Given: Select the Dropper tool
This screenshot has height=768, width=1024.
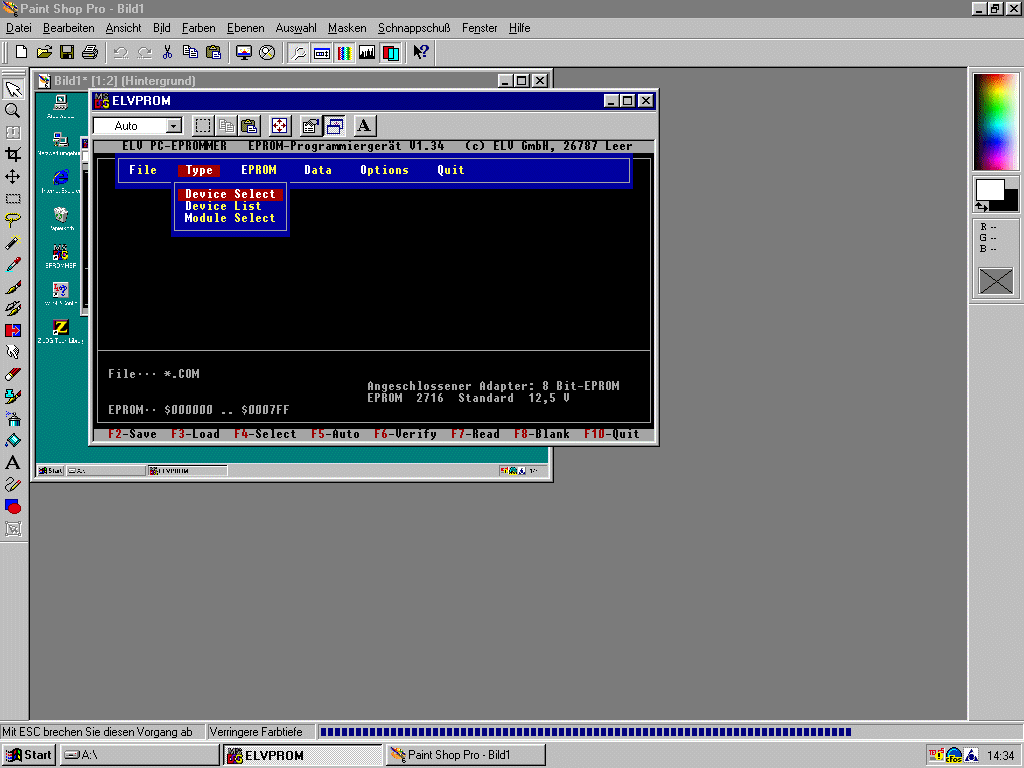Looking at the screenshot, I should [x=13, y=264].
